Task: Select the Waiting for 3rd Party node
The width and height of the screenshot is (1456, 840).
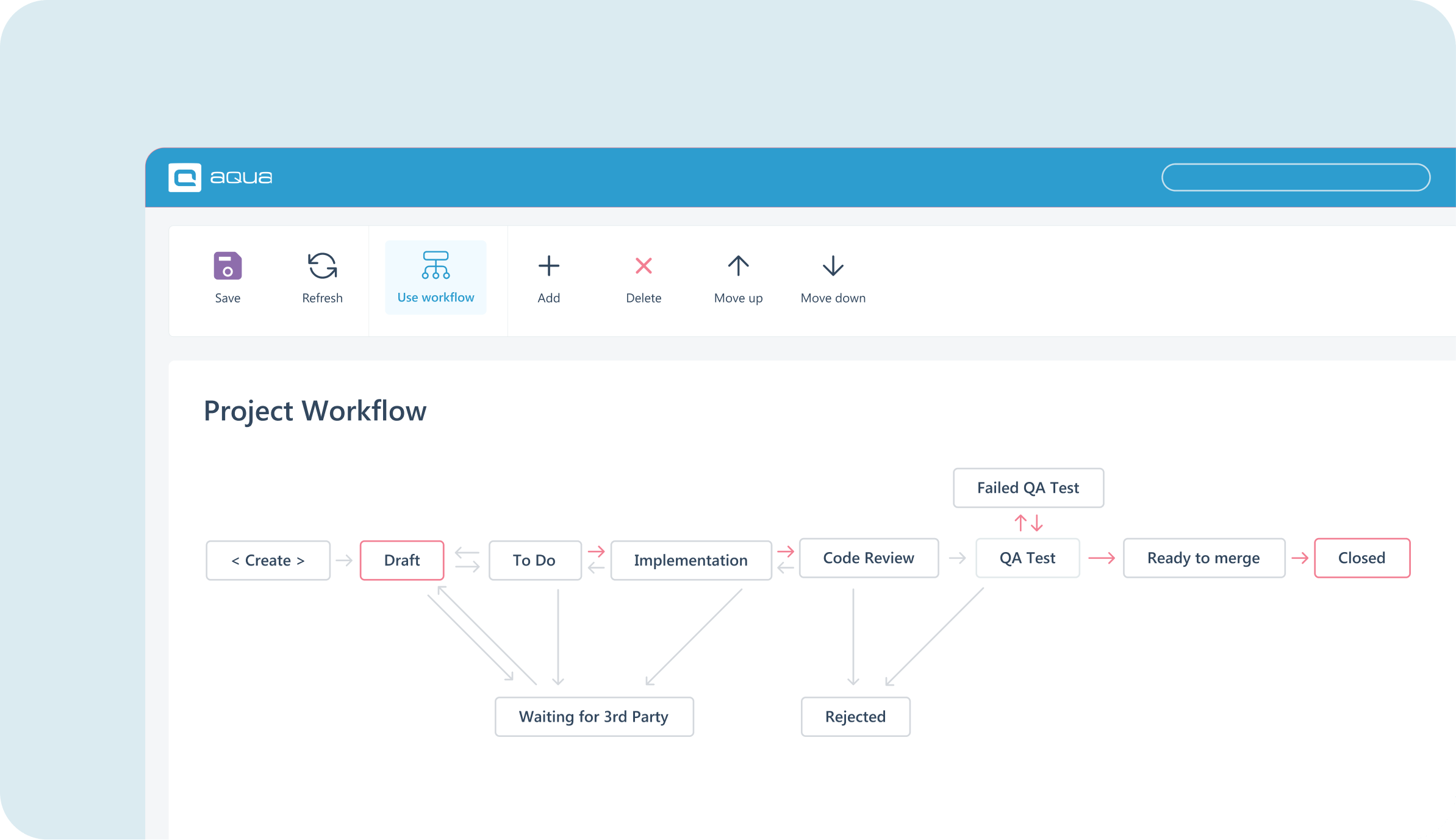Action: (x=594, y=716)
